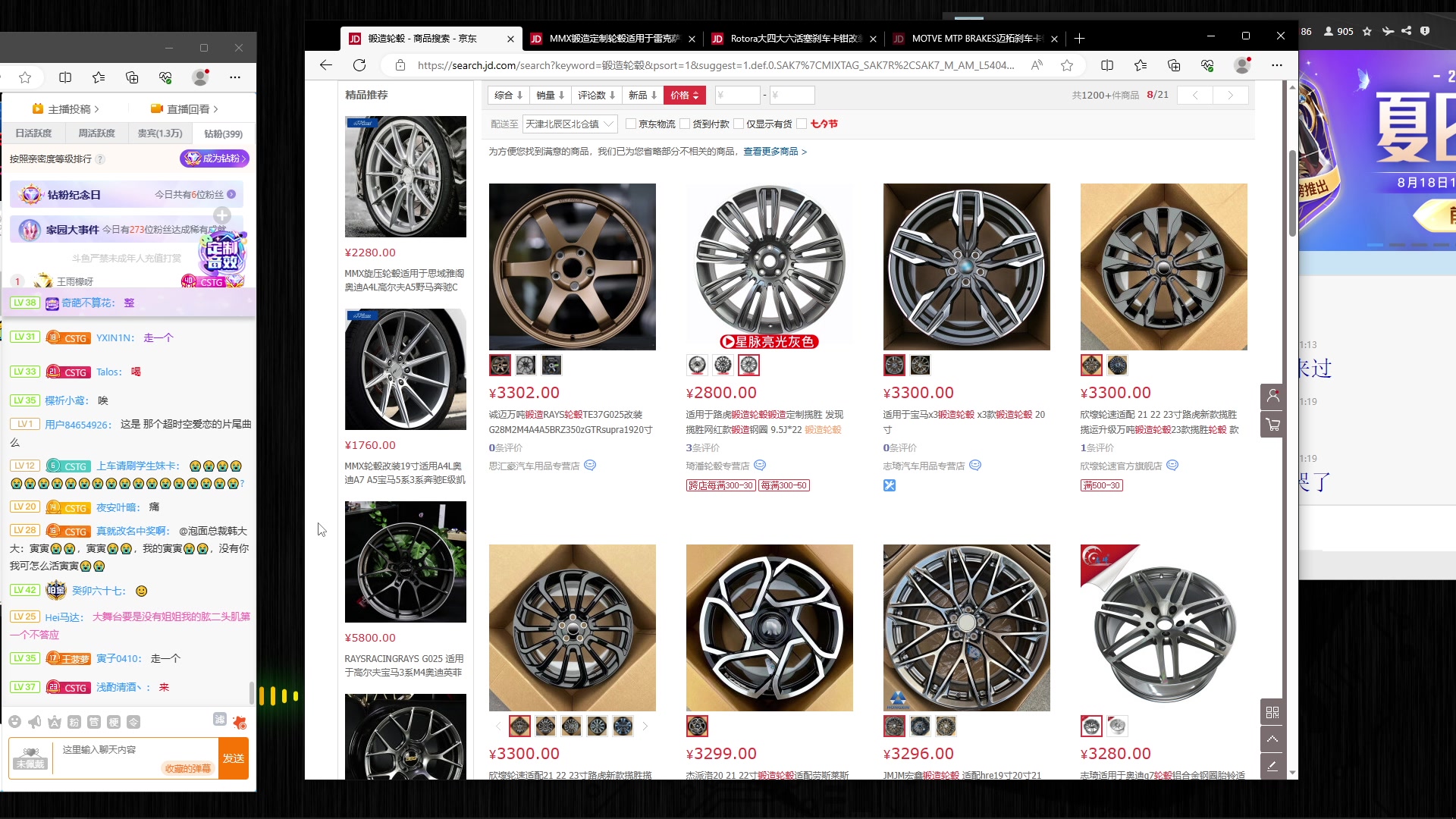Image resolution: width=1456 pixels, height=819 pixels.
Task: Check the 货到付款 filter
Action: click(685, 124)
